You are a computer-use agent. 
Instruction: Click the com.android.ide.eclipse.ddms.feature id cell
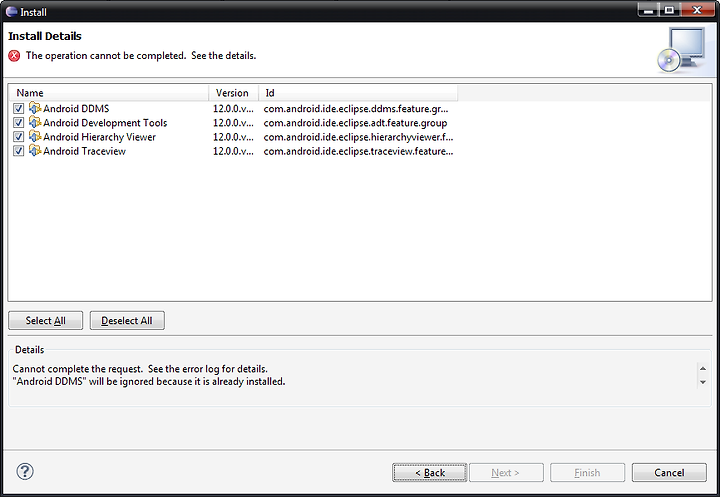356,109
